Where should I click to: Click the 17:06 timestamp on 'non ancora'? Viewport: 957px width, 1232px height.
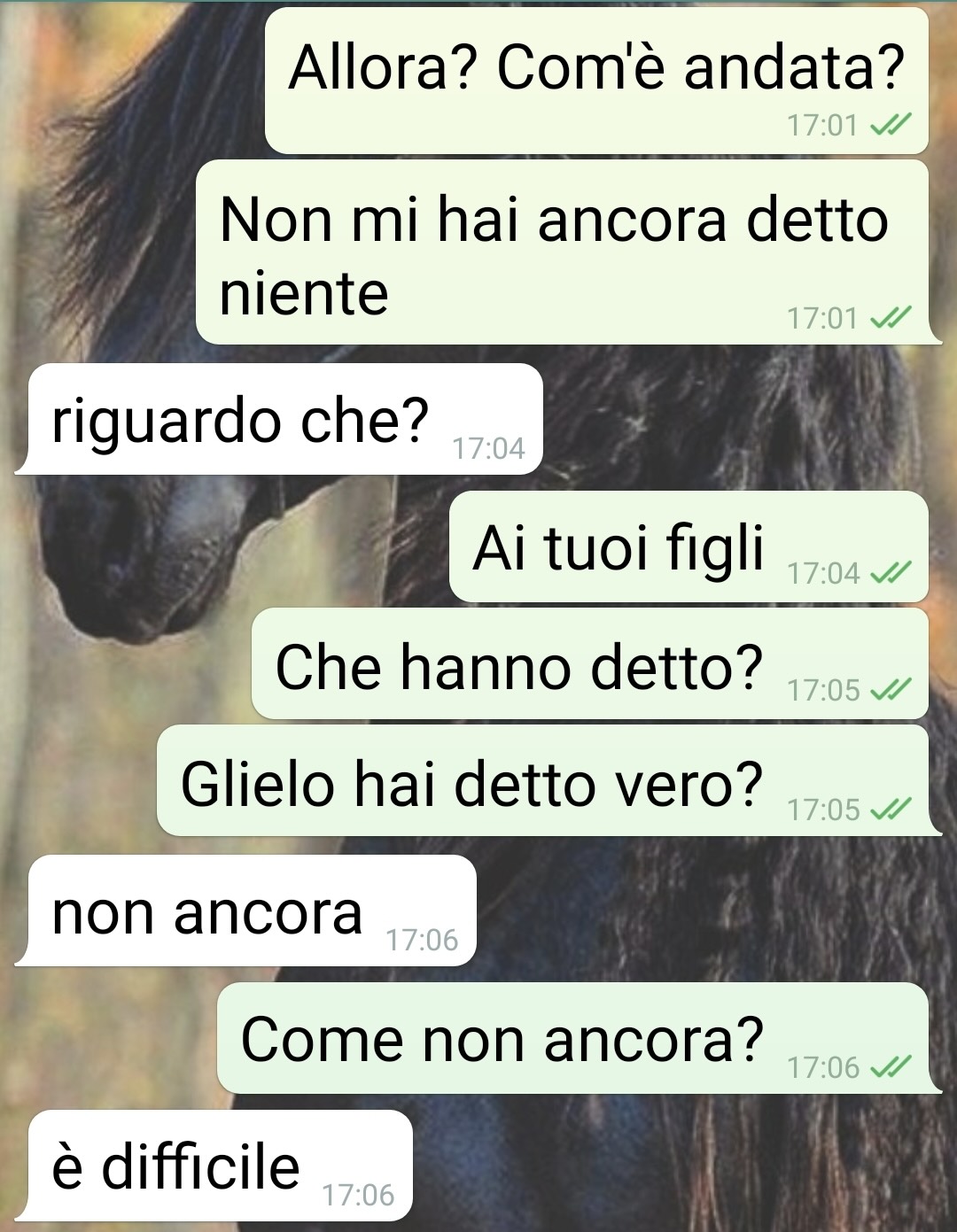coord(422,940)
